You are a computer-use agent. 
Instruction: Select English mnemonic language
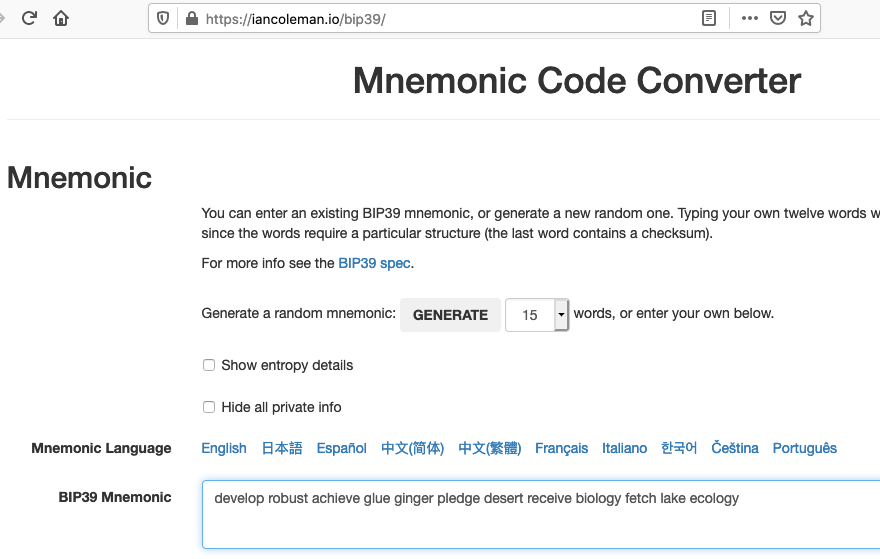click(x=224, y=448)
